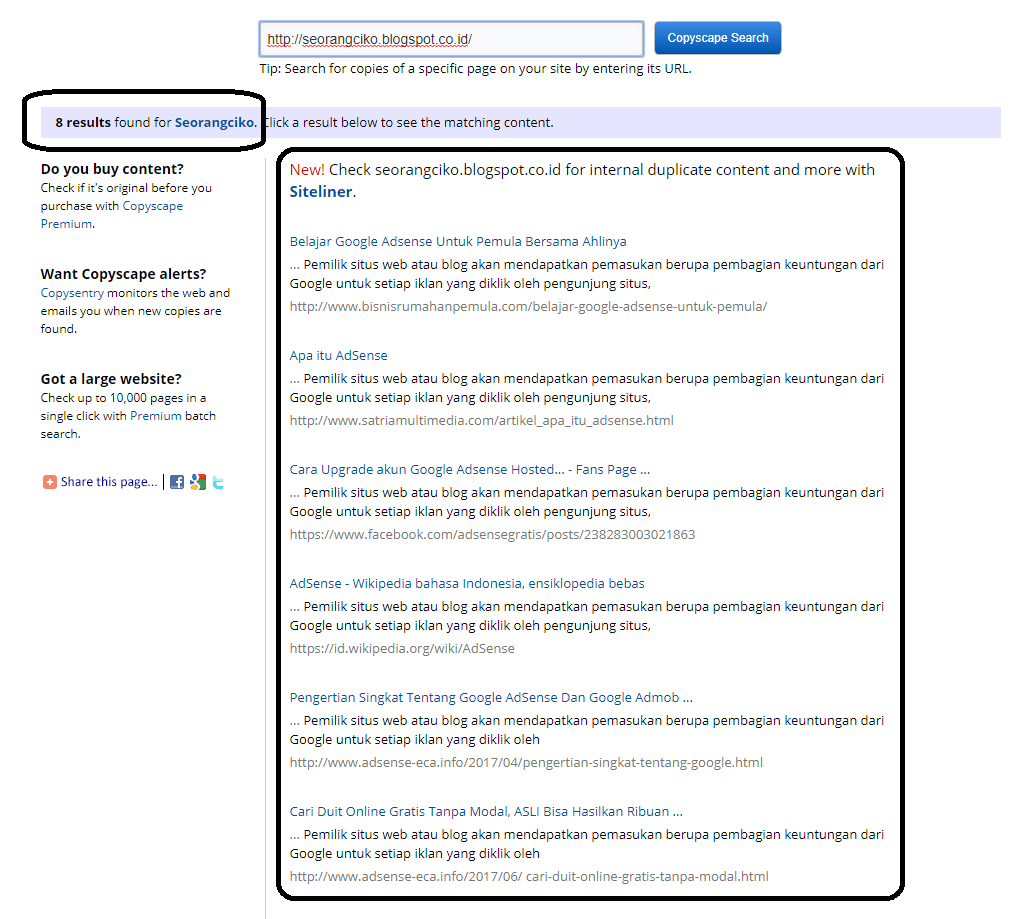The image size is (1011, 919).
Task: Open the id.wikipedia.org AdSense URL
Action: (402, 648)
